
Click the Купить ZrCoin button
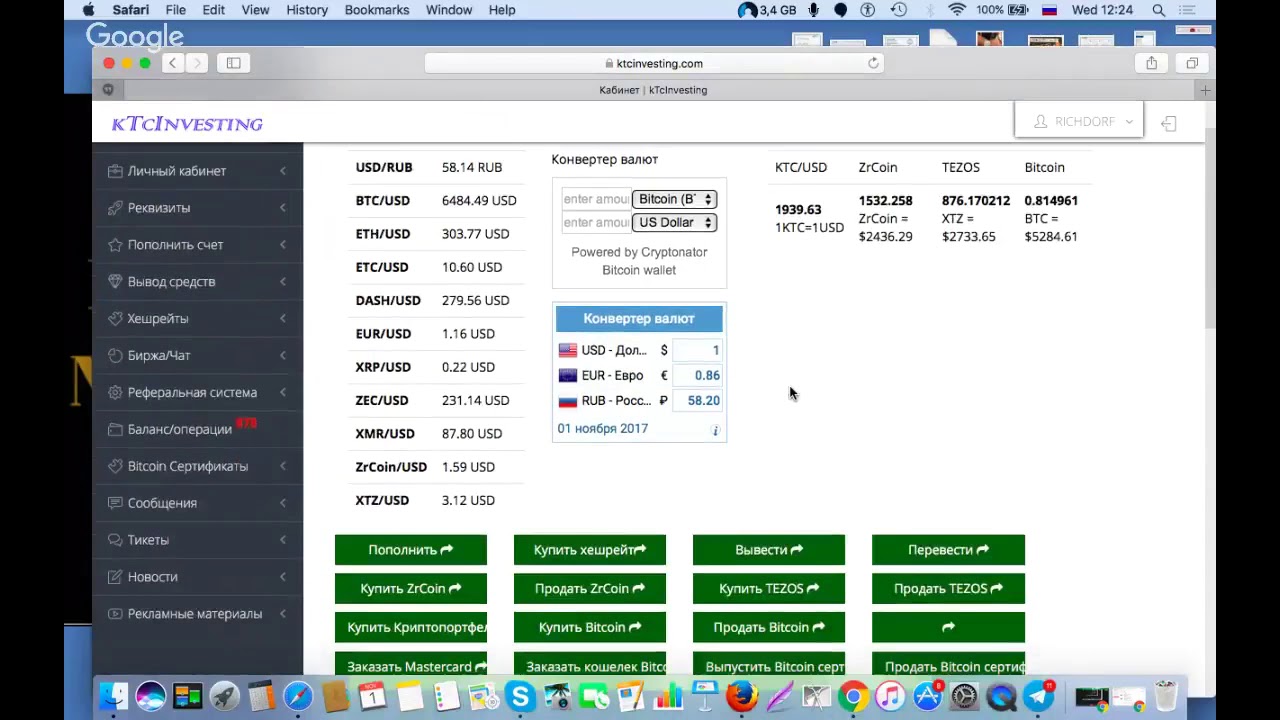coord(411,589)
